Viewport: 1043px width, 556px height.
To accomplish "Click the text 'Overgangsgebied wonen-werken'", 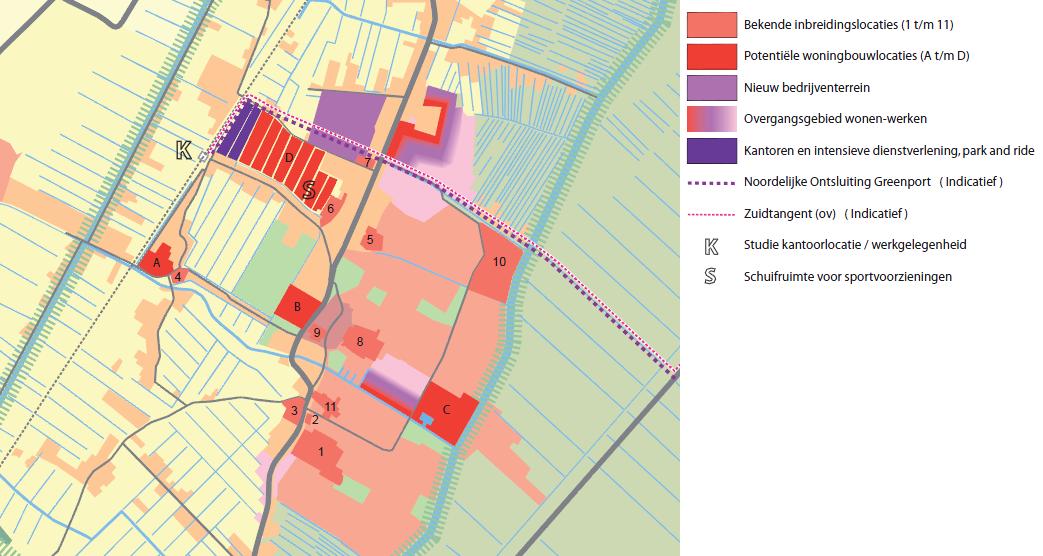I will tap(835, 119).
